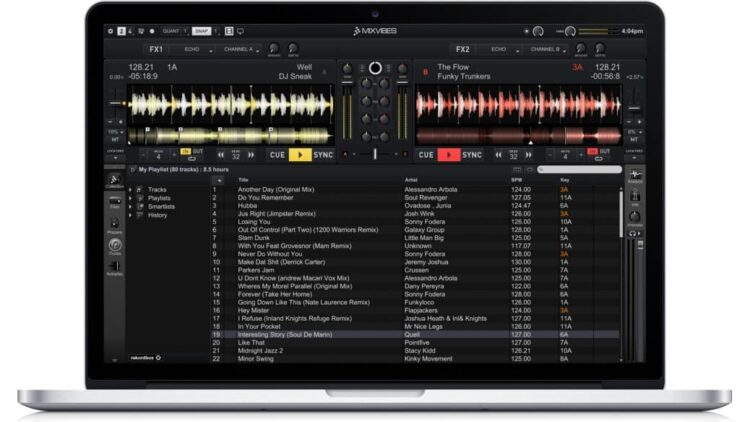Screen dimensions: 750x422
Task: Open the Sampler sidebar icon
Action: (115, 267)
